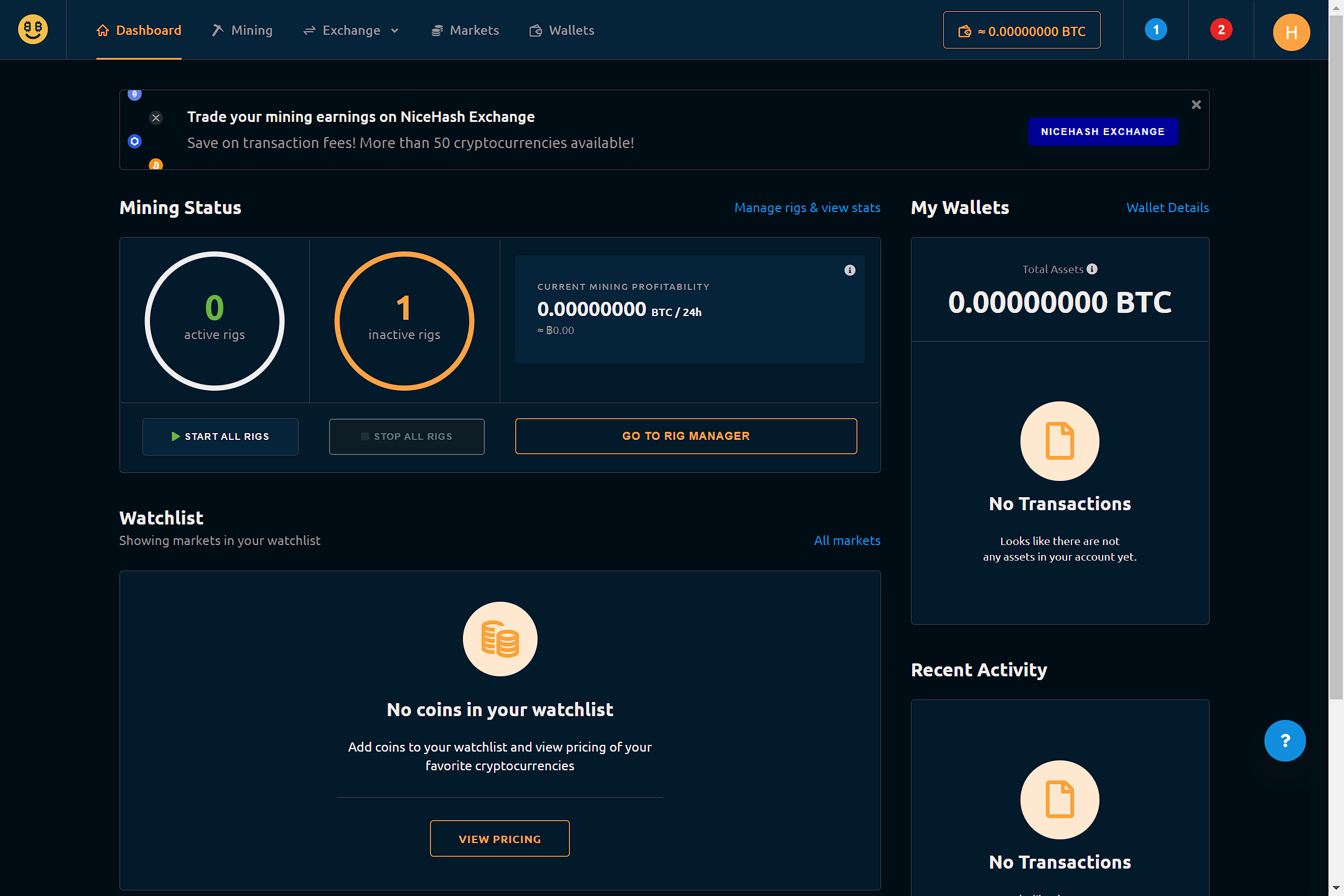Click the scrollbar down arrow
Viewport: 1344px width, 896px height.
(1336, 889)
